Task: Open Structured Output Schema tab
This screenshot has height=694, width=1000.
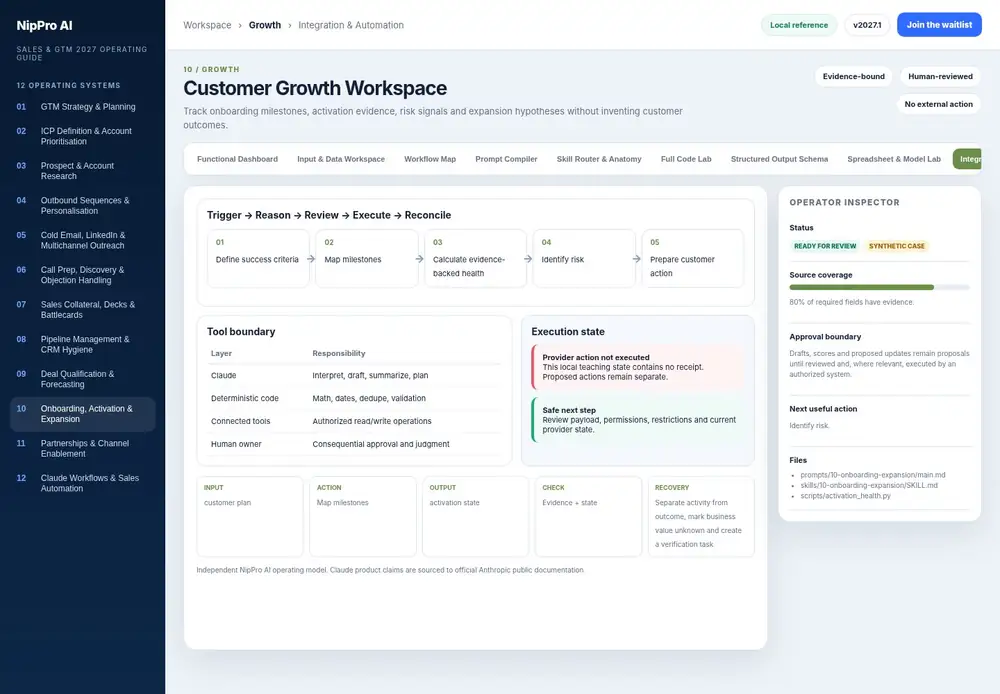Action: (779, 159)
